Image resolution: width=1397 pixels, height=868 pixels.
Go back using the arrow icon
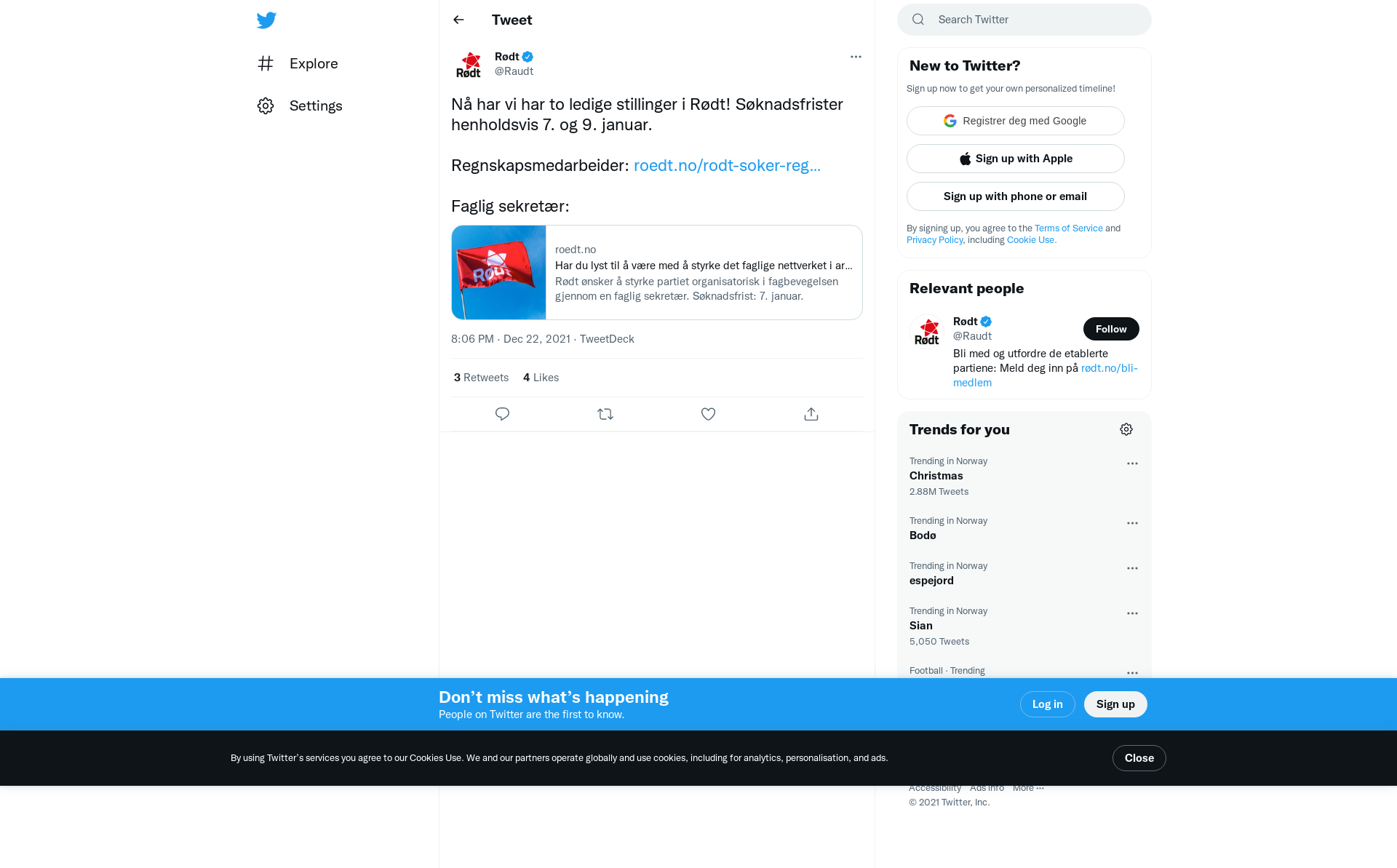(x=458, y=20)
